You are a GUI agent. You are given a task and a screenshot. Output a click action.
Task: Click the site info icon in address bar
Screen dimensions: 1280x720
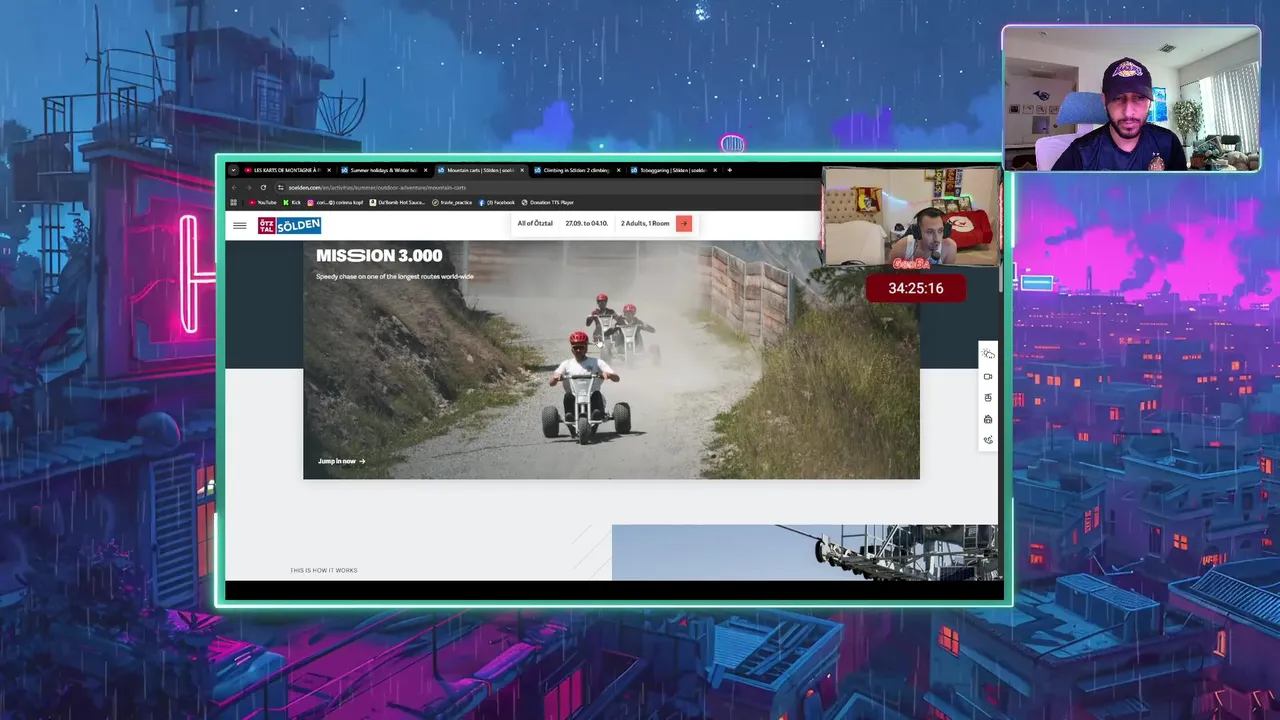(x=282, y=187)
